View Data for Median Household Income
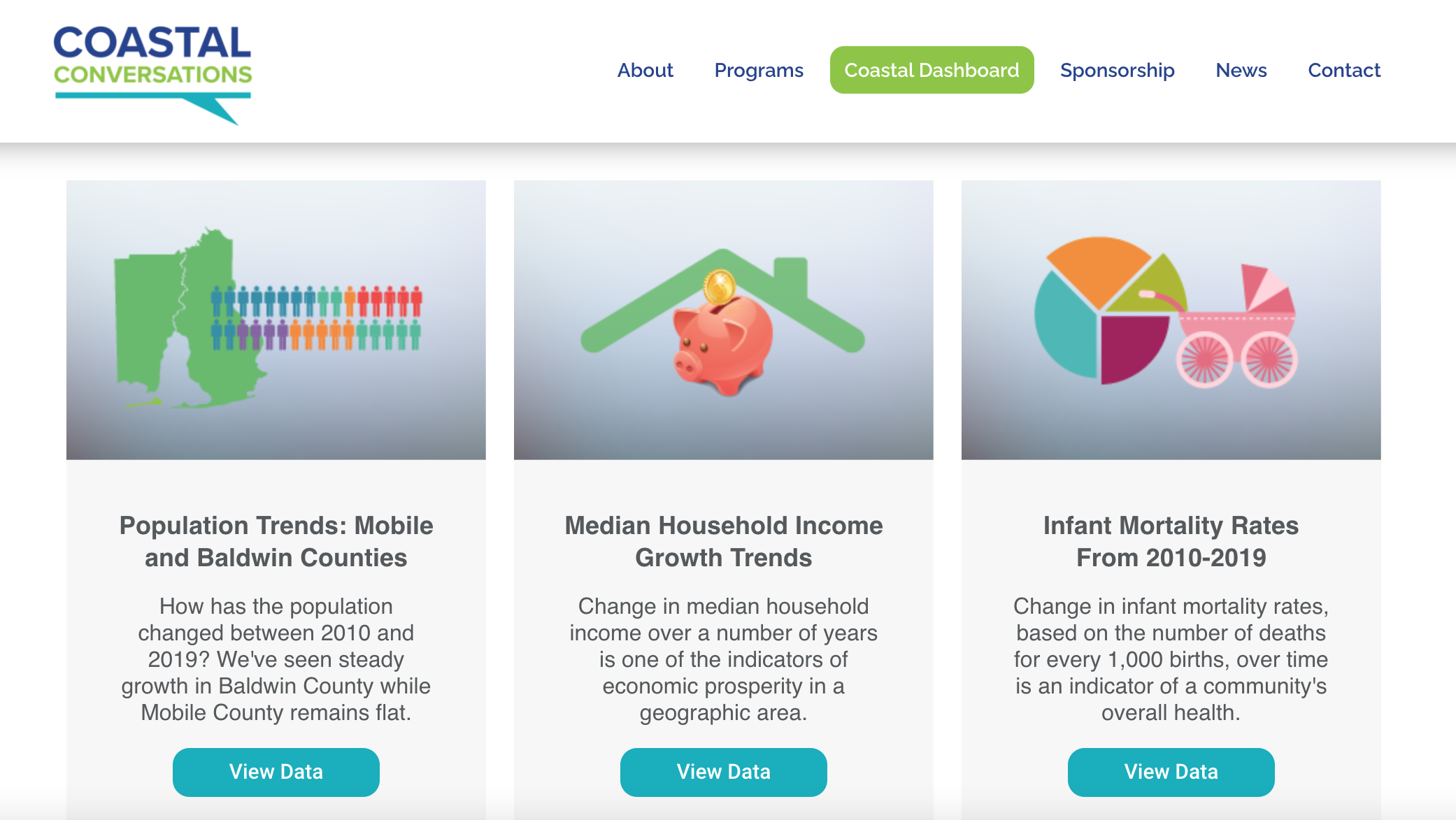 [x=723, y=772]
